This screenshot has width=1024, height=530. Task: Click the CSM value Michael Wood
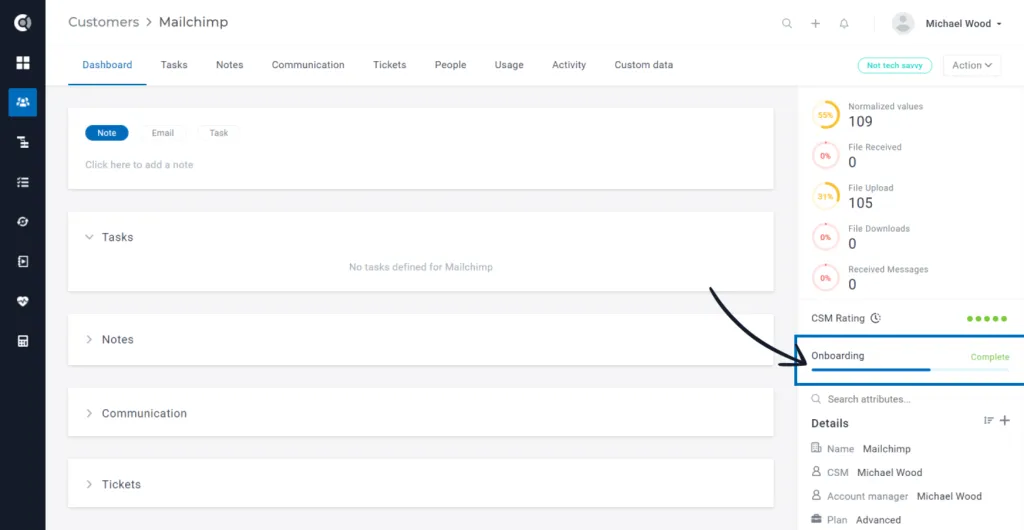pos(889,472)
